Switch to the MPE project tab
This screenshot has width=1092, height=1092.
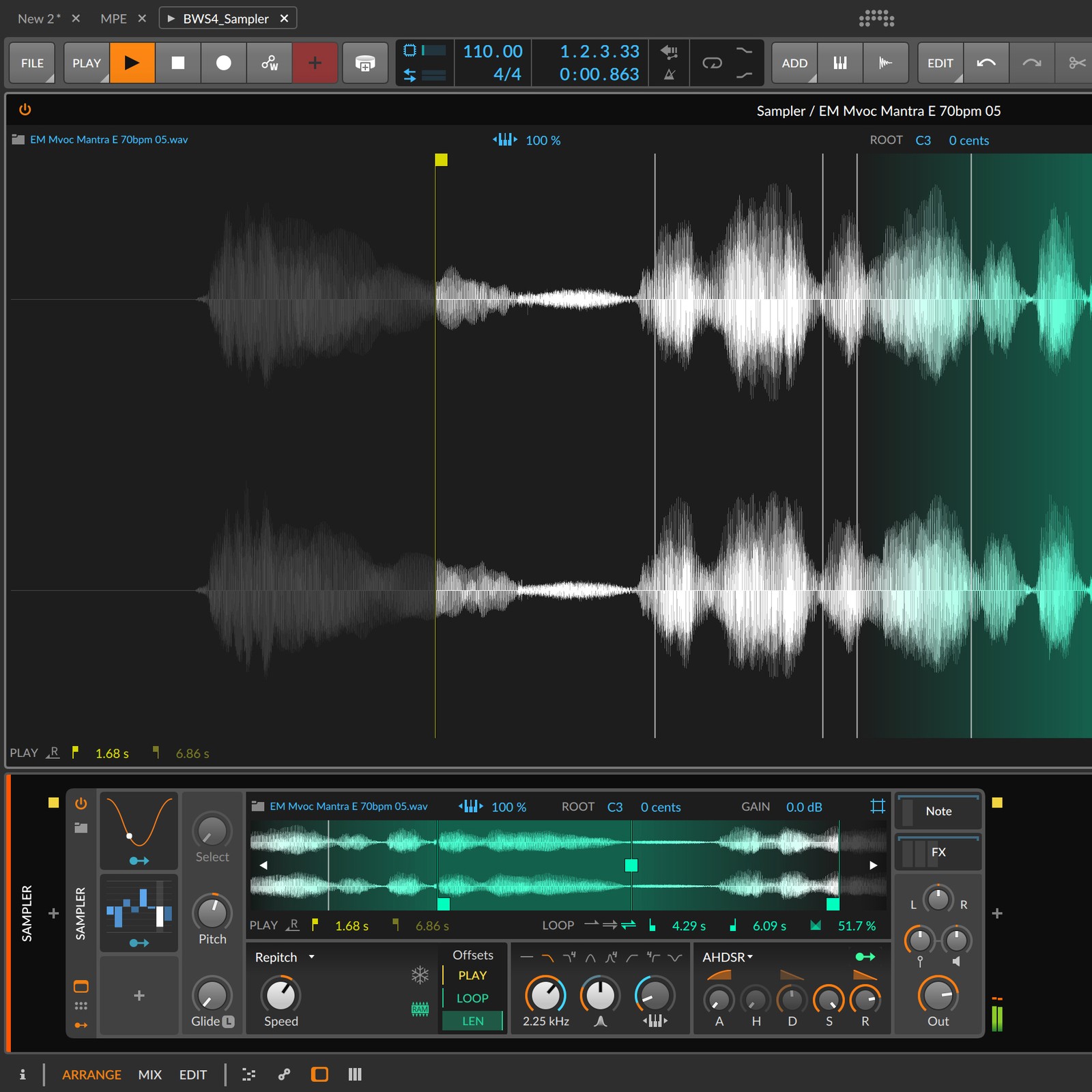115,18
